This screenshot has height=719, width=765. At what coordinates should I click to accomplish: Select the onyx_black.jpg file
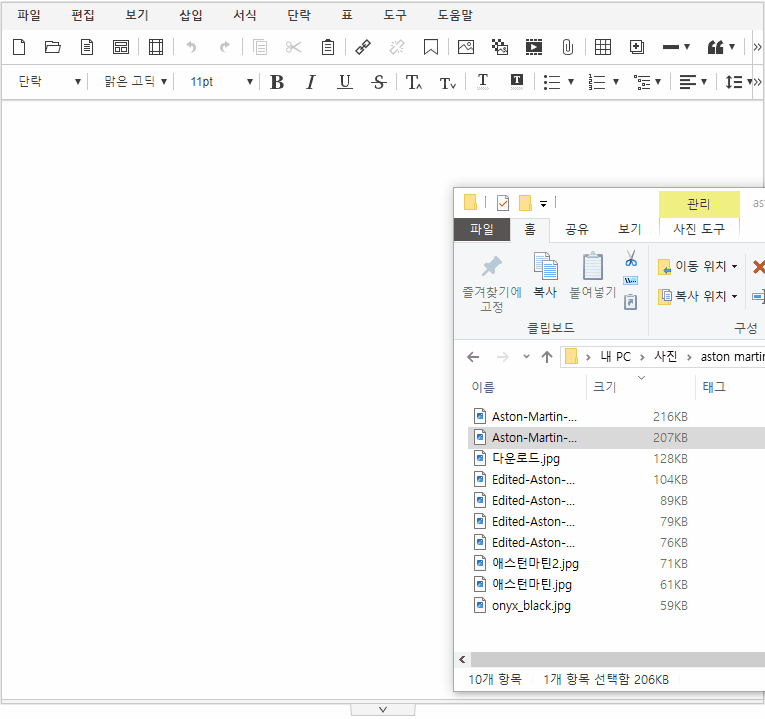pyautogui.click(x=531, y=605)
